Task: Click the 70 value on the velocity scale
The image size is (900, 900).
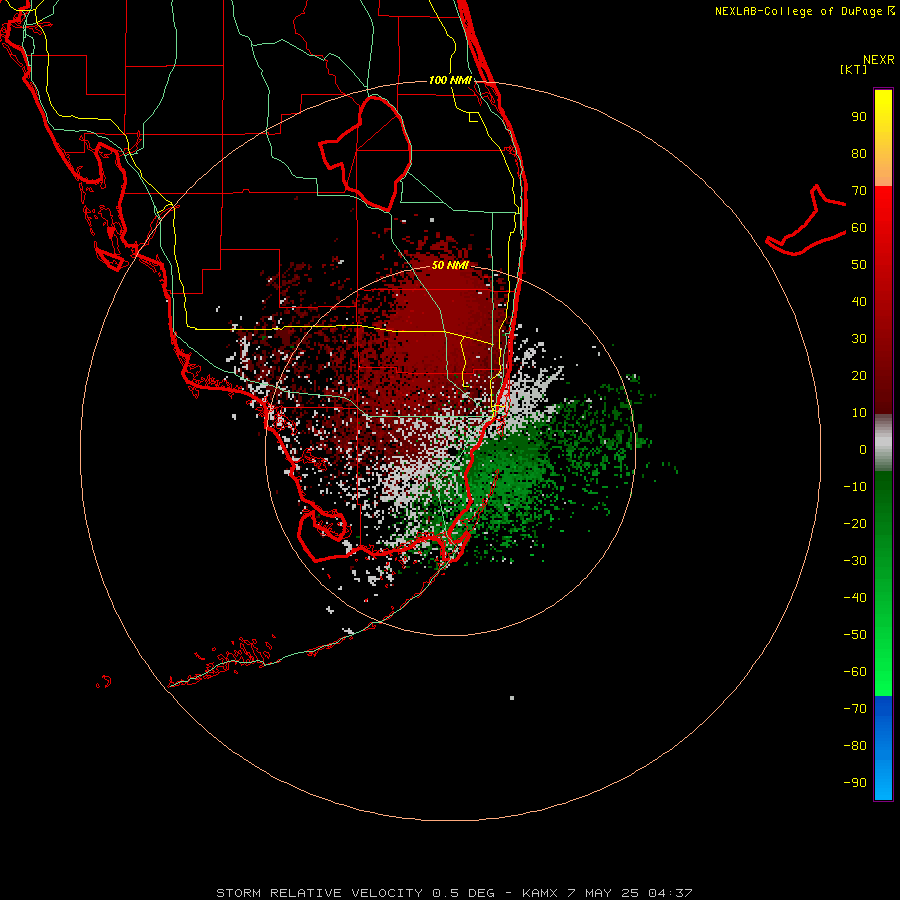Action: tap(859, 191)
